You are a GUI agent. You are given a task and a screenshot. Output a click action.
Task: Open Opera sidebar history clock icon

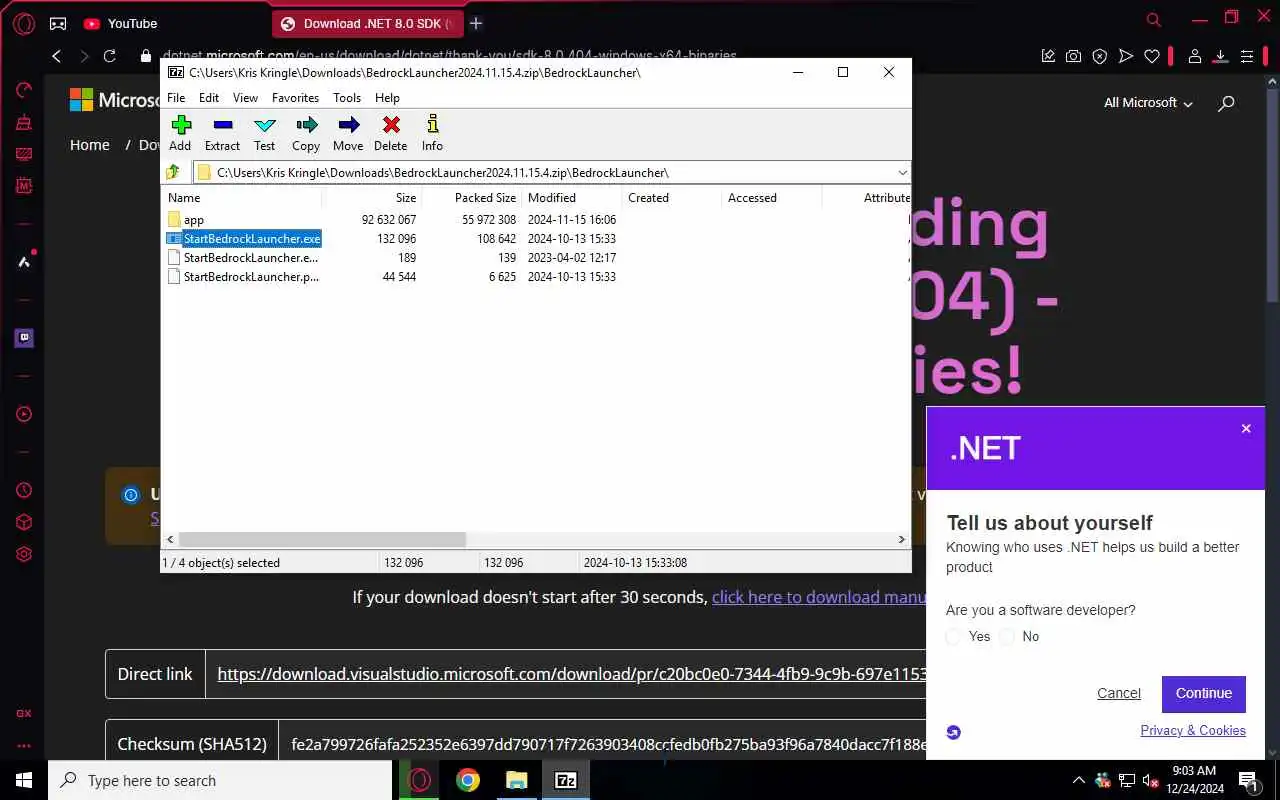(24, 490)
